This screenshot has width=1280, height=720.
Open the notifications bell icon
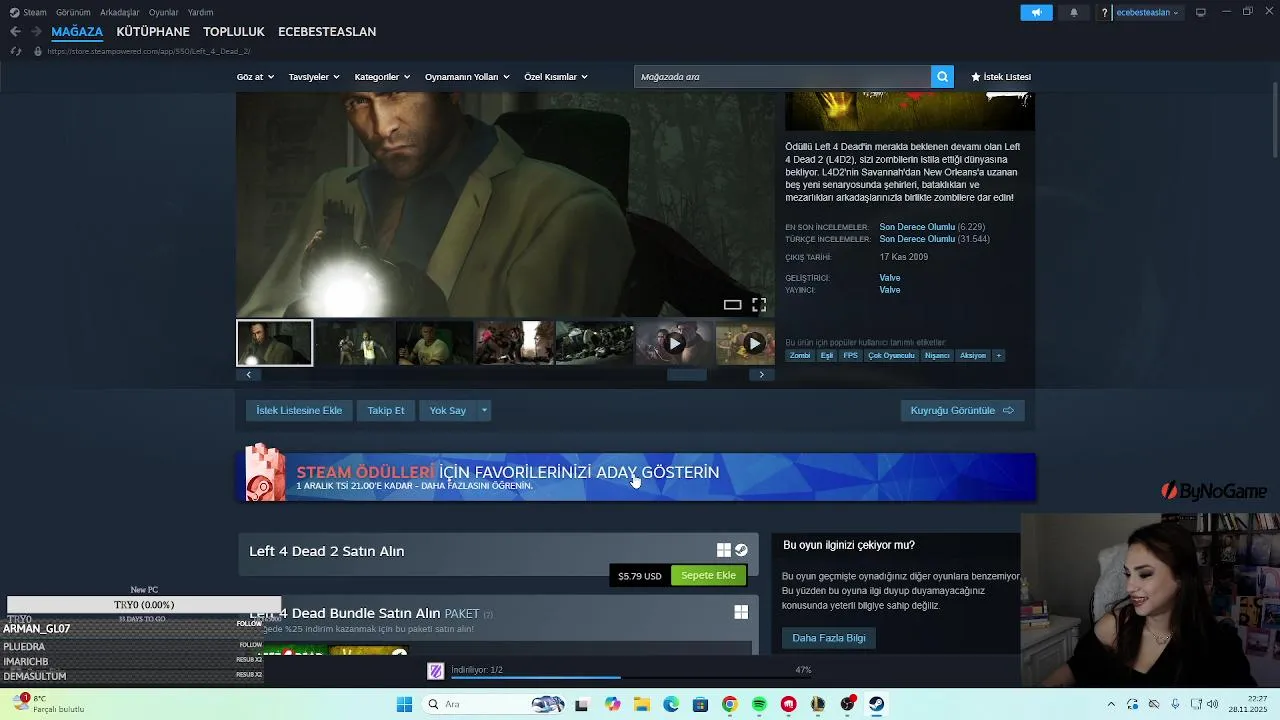click(1074, 12)
